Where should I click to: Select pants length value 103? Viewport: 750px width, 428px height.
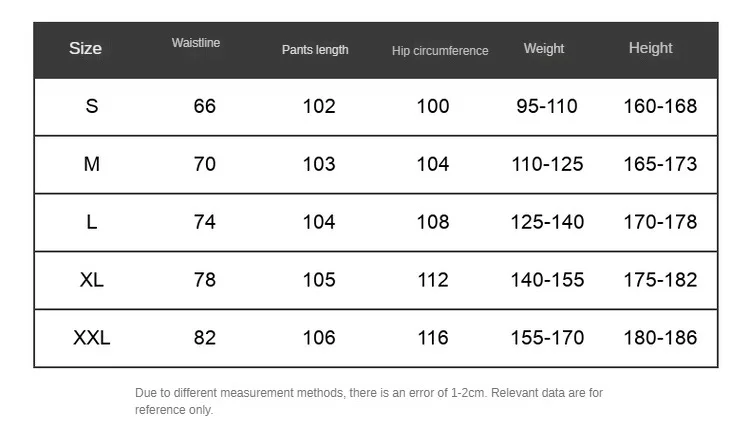point(319,164)
